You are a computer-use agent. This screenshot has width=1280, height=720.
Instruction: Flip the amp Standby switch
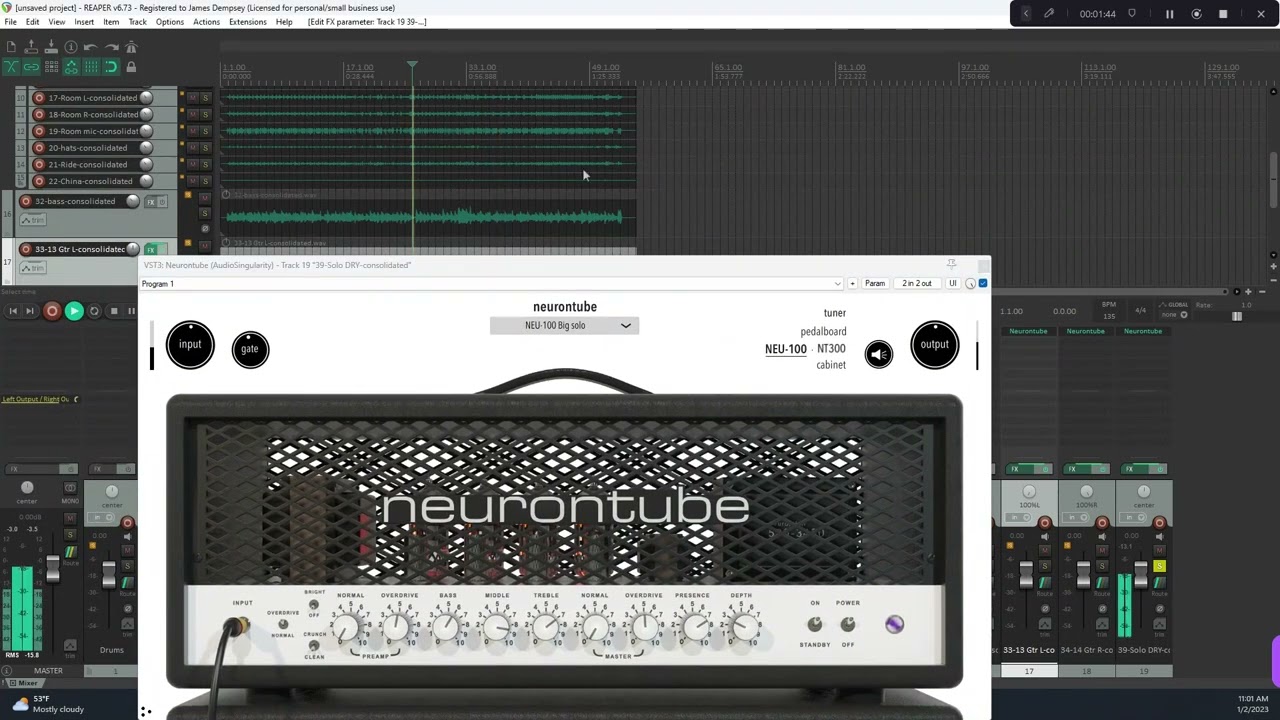tap(815, 625)
